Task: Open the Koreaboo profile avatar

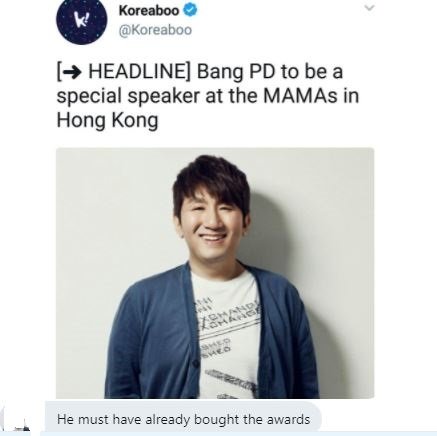Action: click(x=82, y=19)
